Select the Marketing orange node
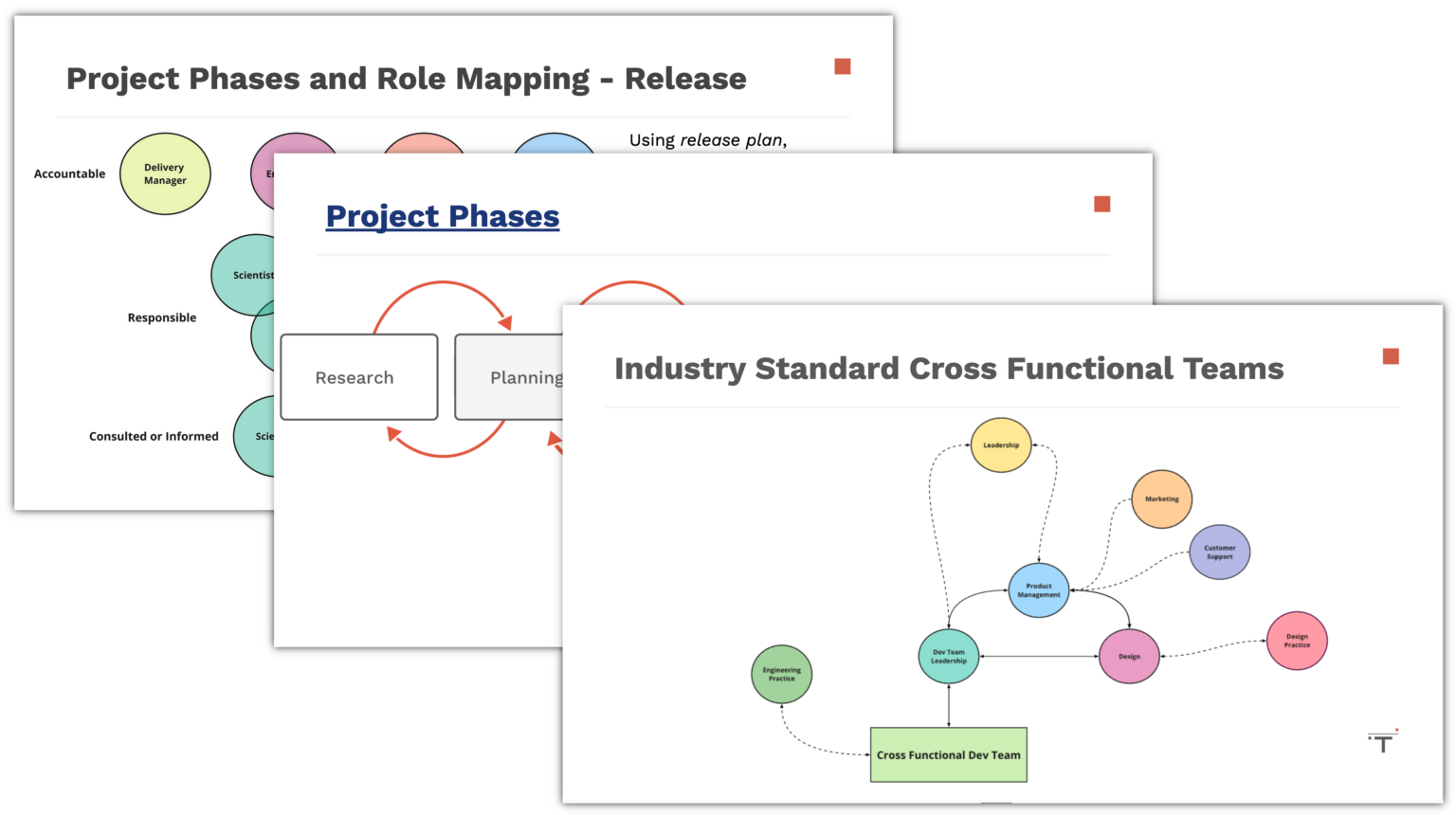 (x=1161, y=498)
